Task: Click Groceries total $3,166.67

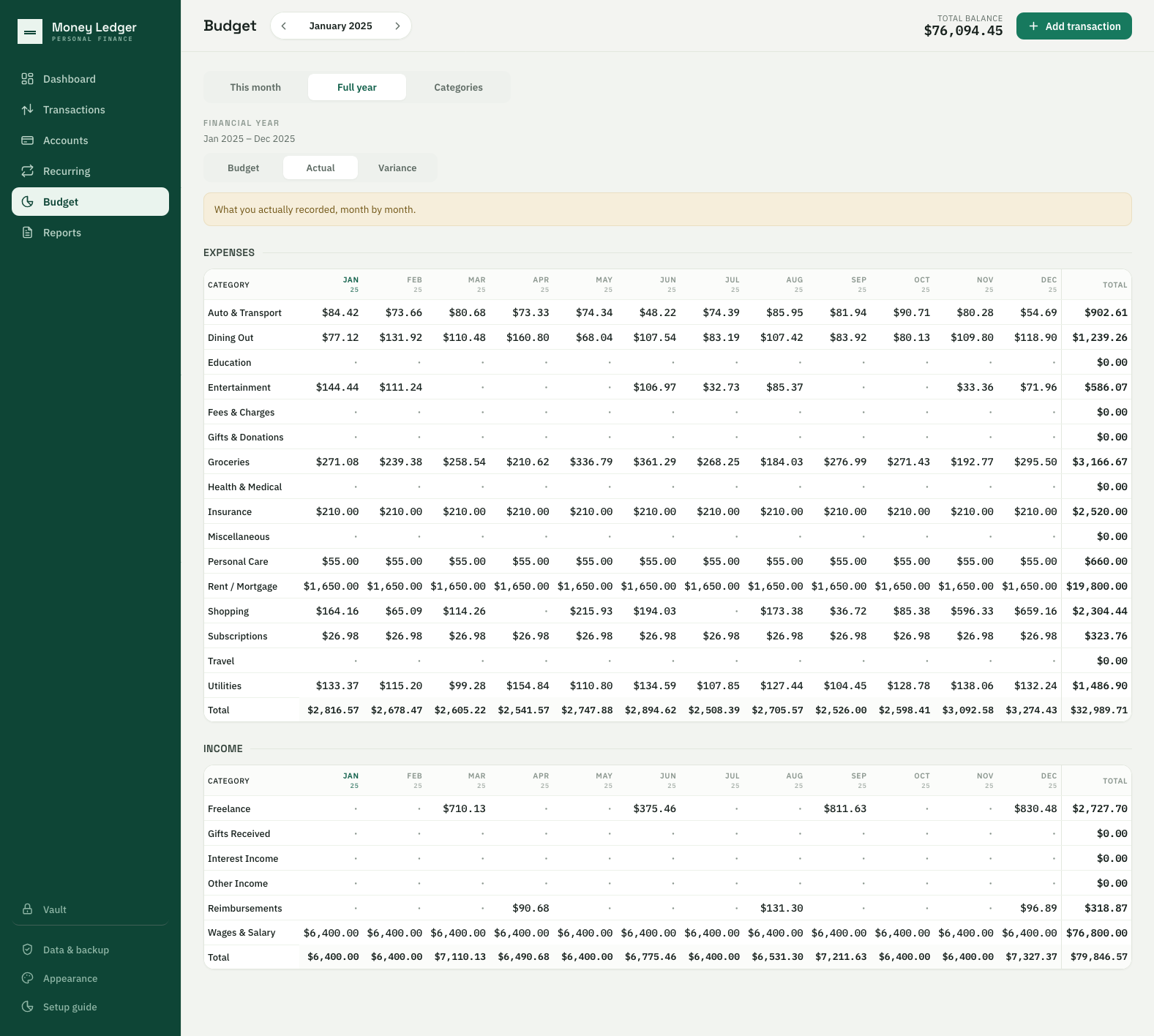Action: click(x=1099, y=462)
